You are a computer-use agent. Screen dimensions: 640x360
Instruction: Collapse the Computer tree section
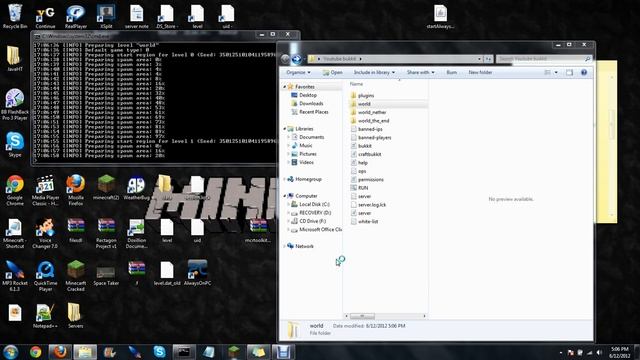[x=284, y=196]
